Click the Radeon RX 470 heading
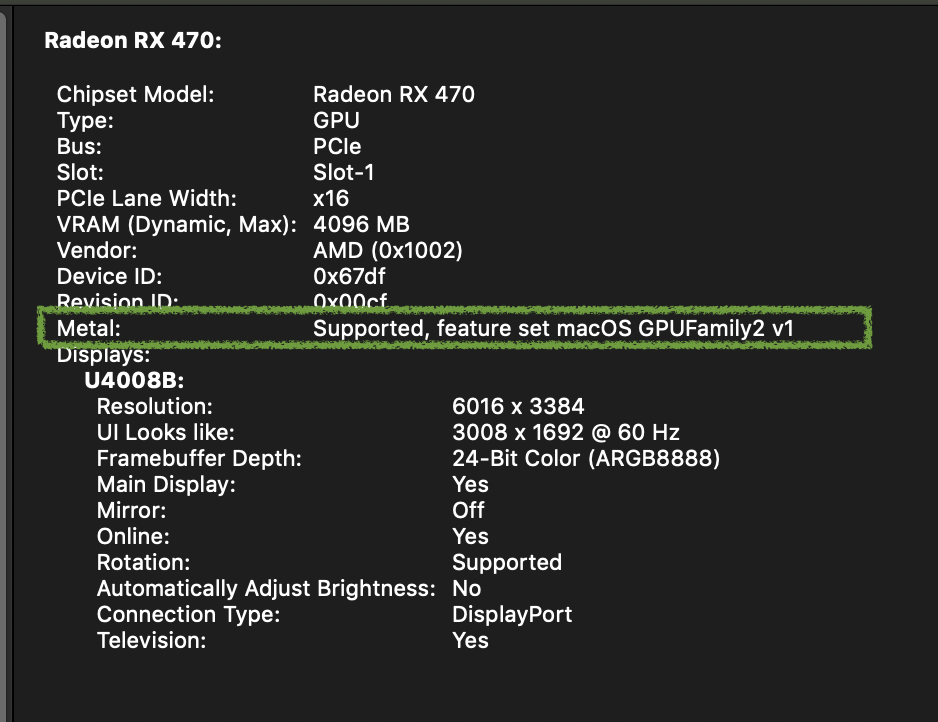Viewport: 938px width, 722px height. pyautogui.click(x=133, y=41)
